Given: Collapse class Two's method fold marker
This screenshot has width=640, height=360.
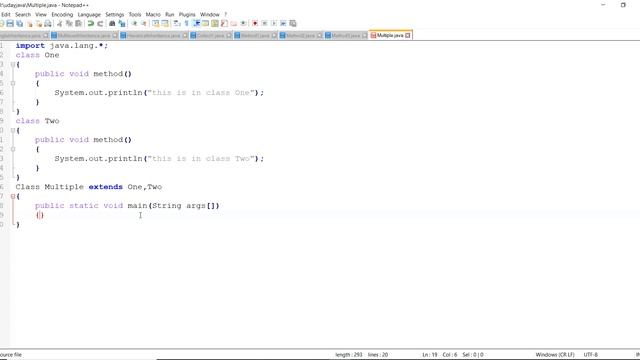Looking at the screenshot, I should pos(13,149).
